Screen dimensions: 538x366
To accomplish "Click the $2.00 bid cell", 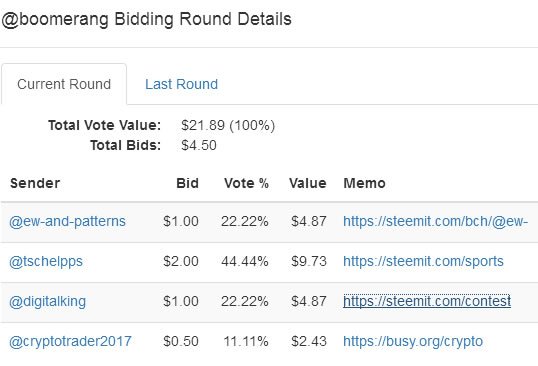I will (181, 261).
